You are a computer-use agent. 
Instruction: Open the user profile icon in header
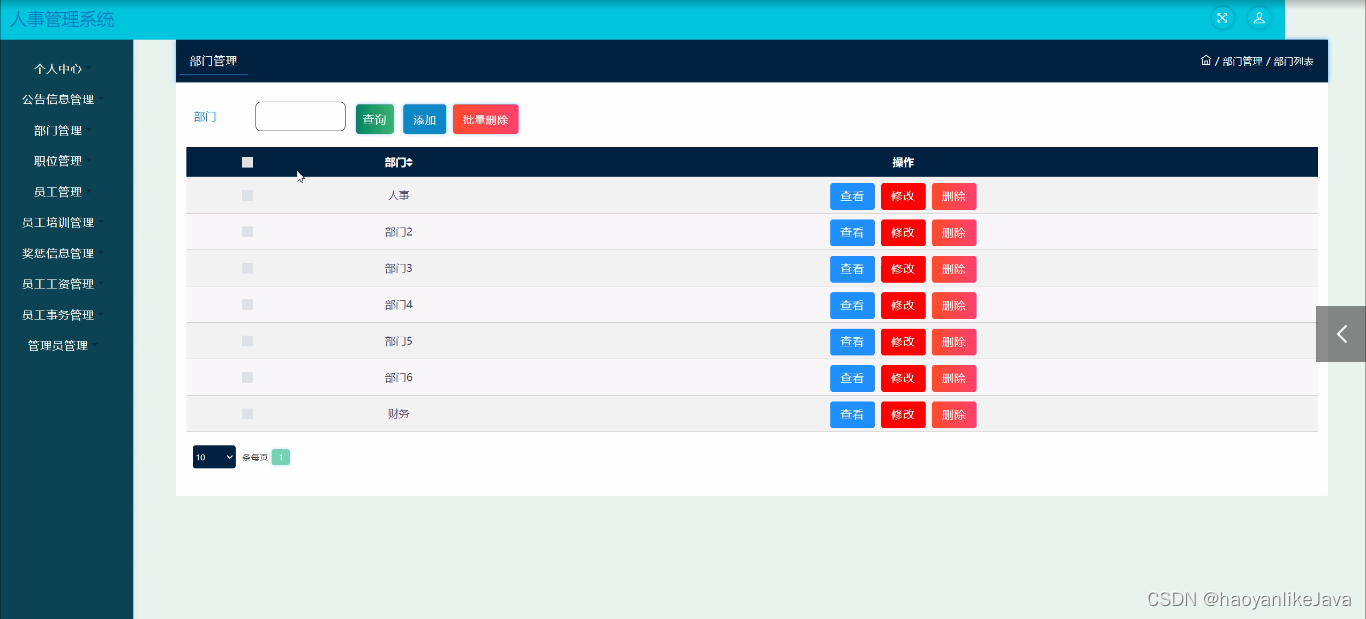click(x=1259, y=17)
